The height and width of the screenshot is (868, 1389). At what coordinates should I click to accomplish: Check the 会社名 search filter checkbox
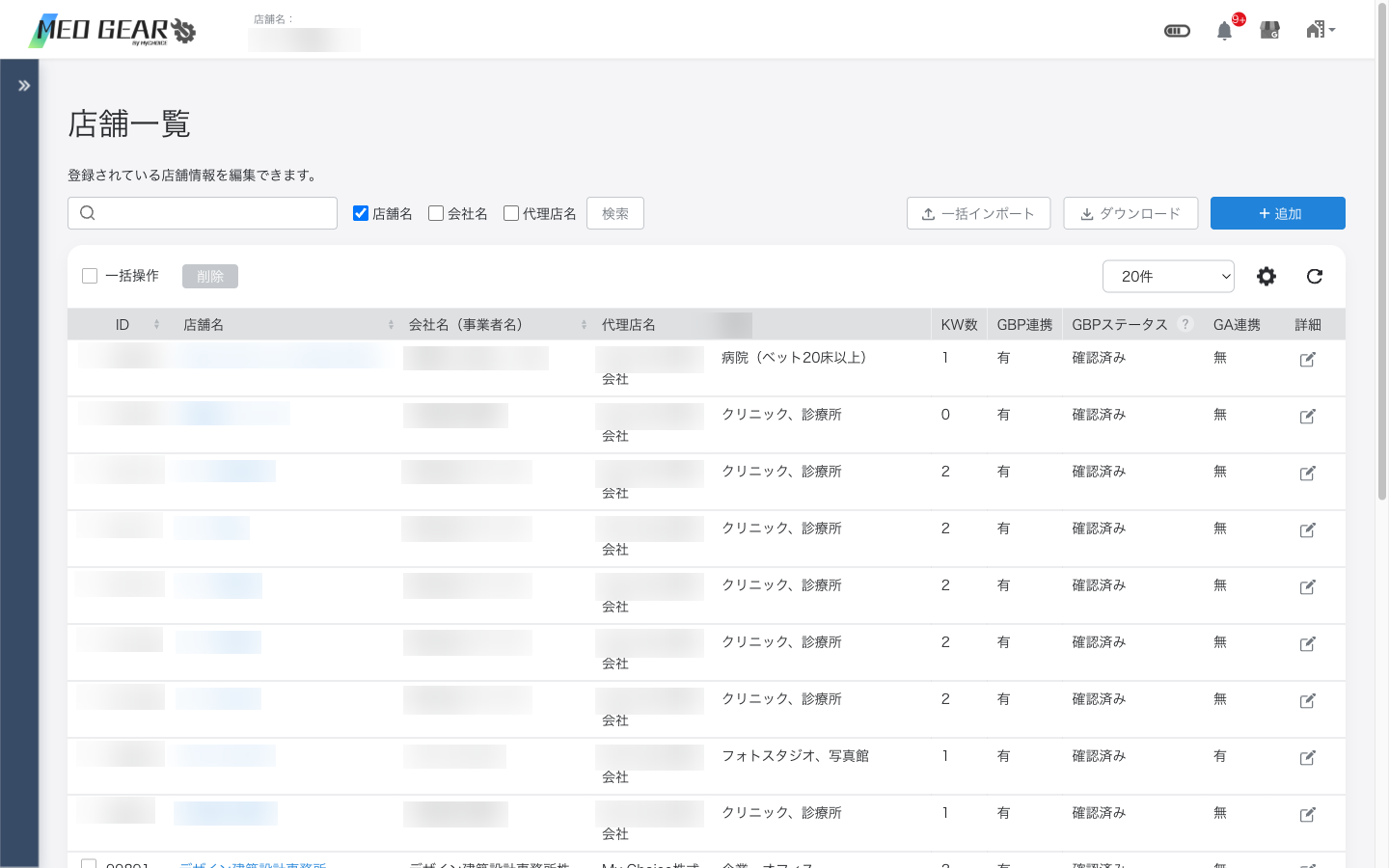click(436, 213)
